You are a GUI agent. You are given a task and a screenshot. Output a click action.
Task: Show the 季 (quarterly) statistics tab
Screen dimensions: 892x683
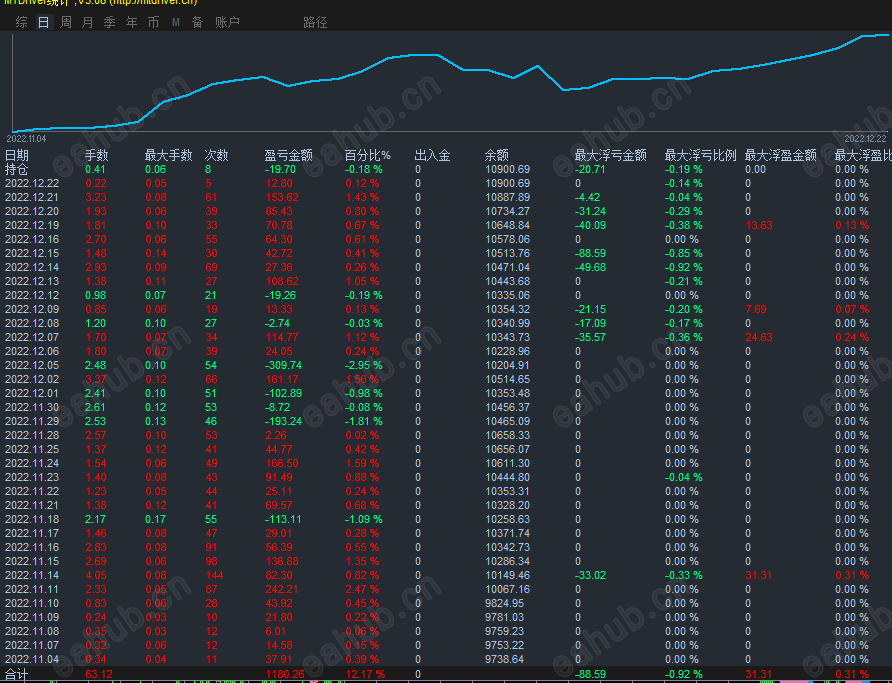coord(110,22)
